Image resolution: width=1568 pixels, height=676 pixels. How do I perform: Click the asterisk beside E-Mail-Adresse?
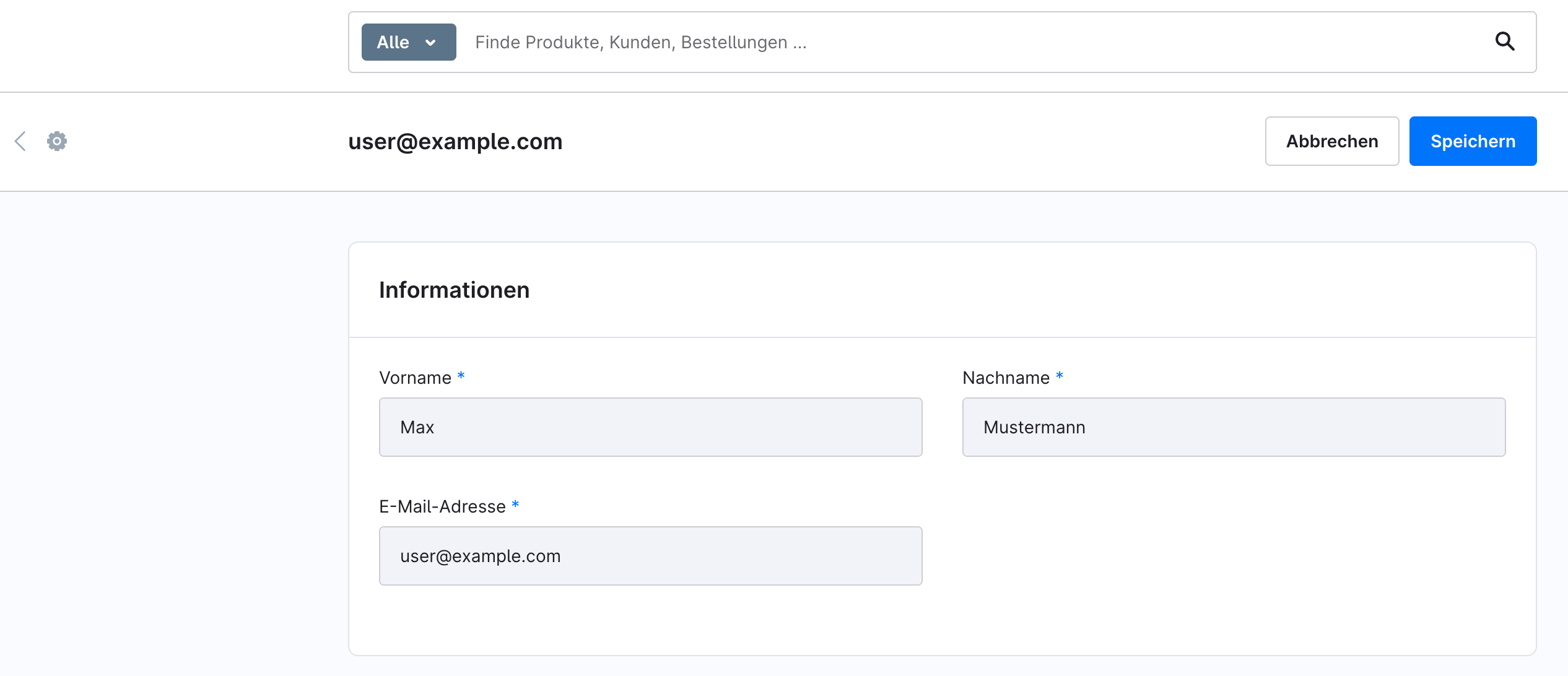515,505
